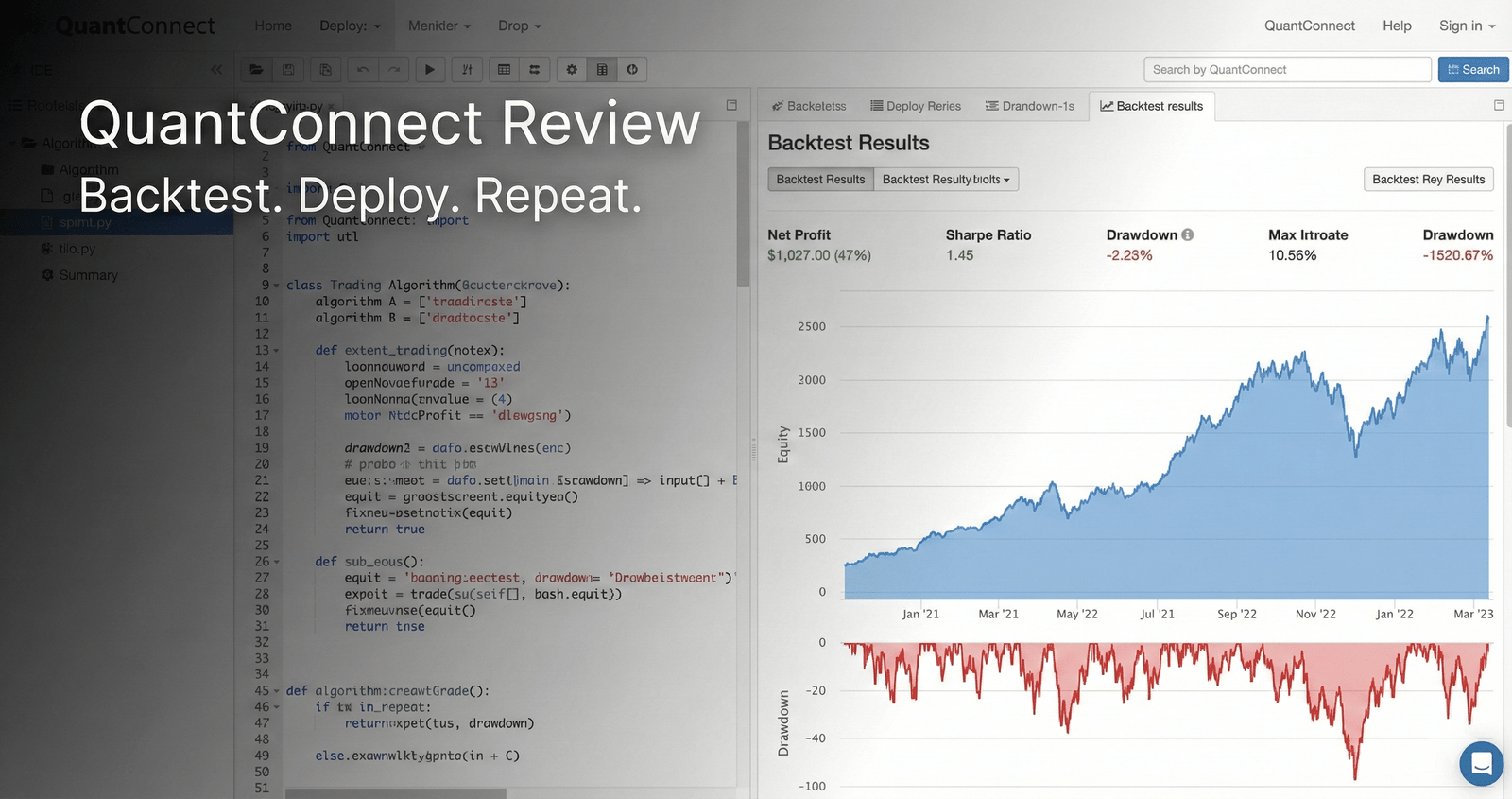Click the blue Search button
The image size is (1512, 799).
(x=1473, y=69)
